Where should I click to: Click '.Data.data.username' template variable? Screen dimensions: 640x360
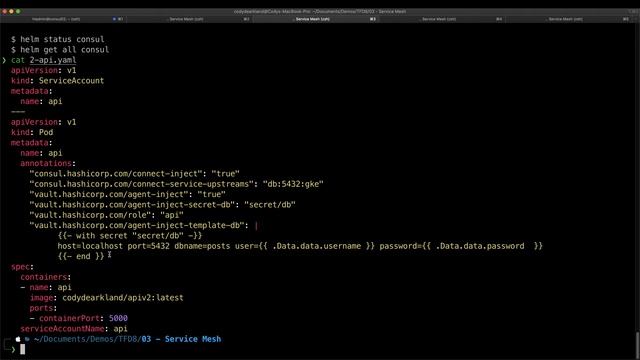(x=316, y=246)
